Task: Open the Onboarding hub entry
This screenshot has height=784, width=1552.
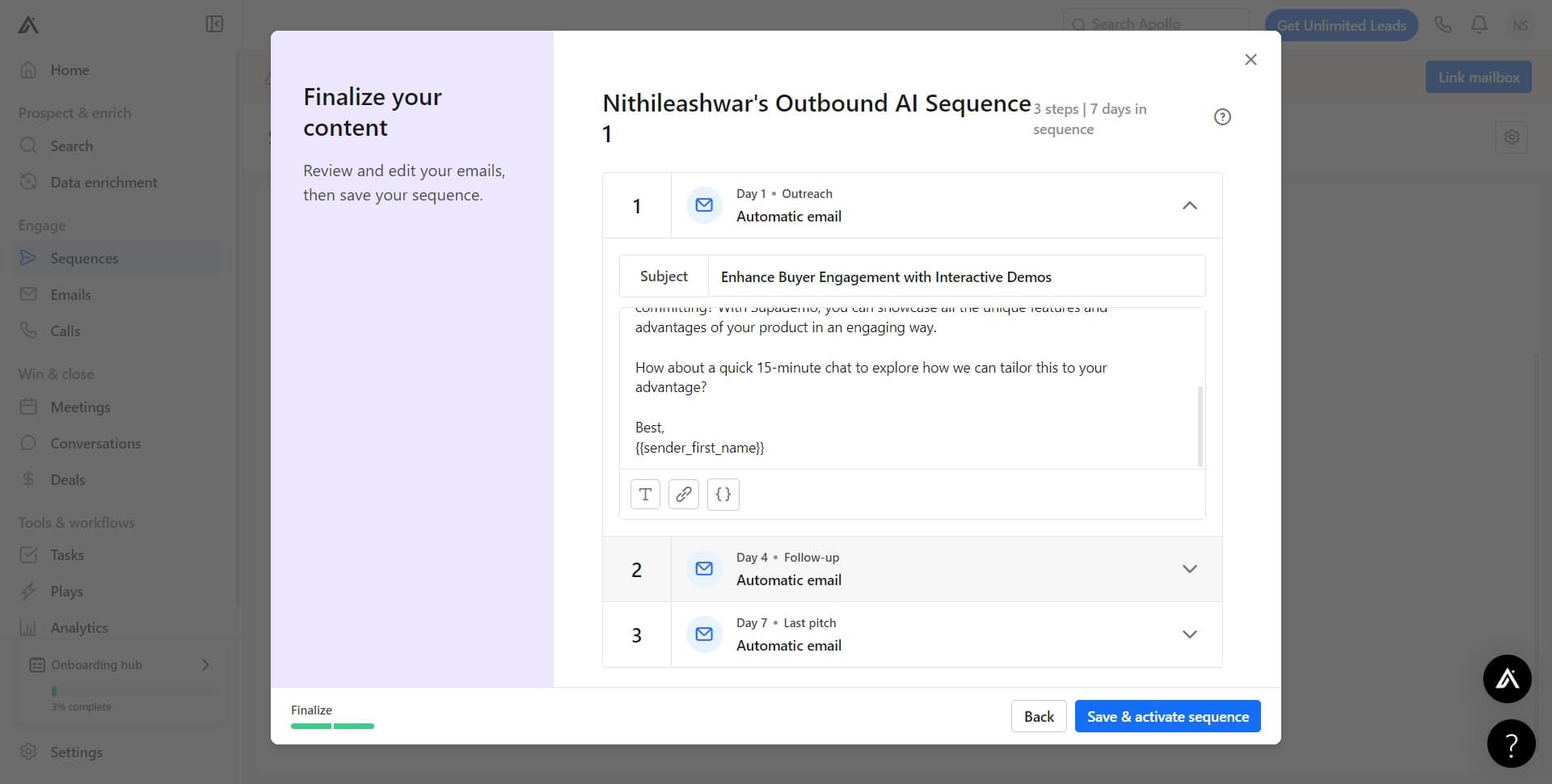Action: 97,664
